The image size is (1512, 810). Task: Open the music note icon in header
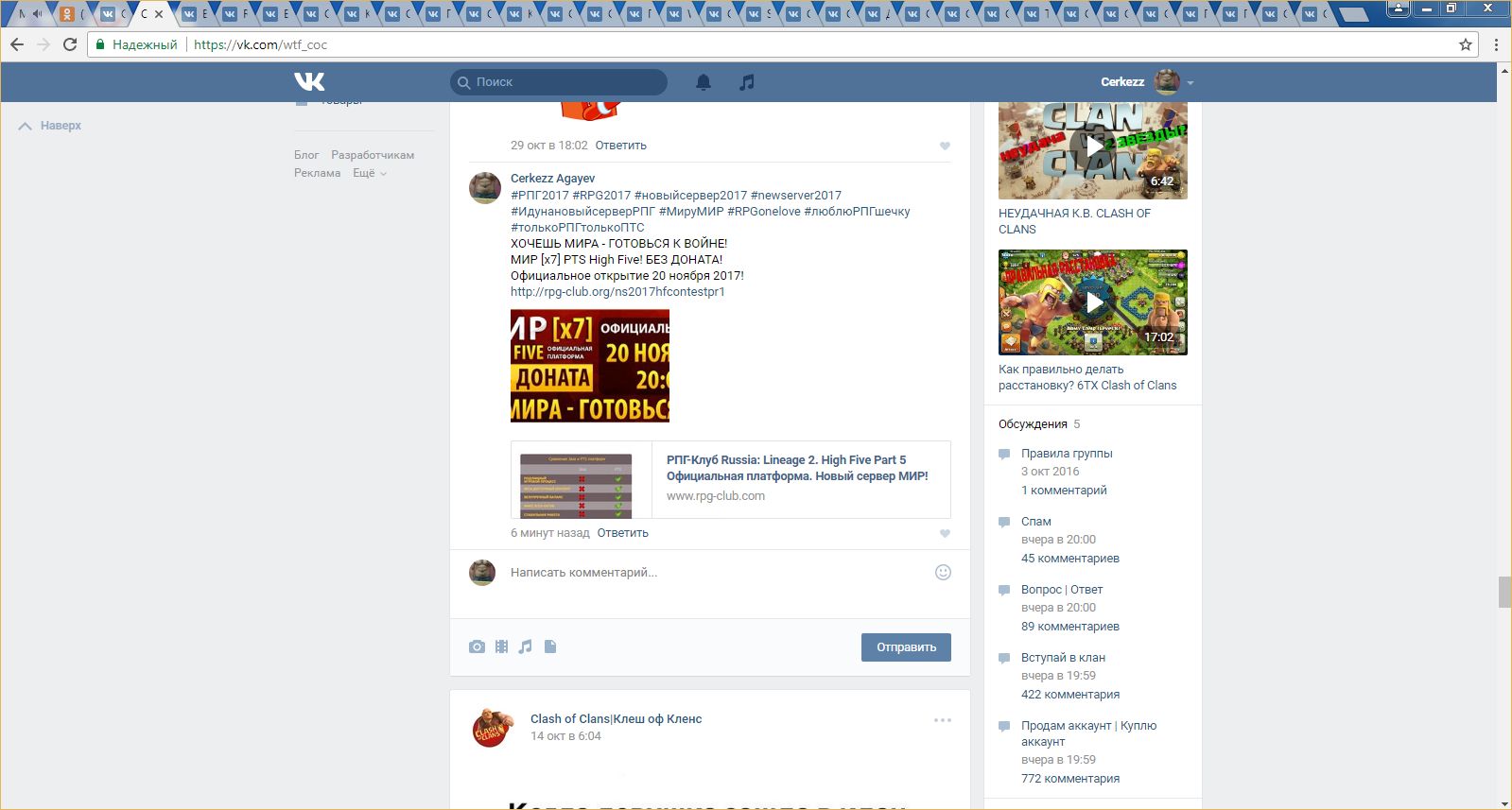[x=747, y=82]
